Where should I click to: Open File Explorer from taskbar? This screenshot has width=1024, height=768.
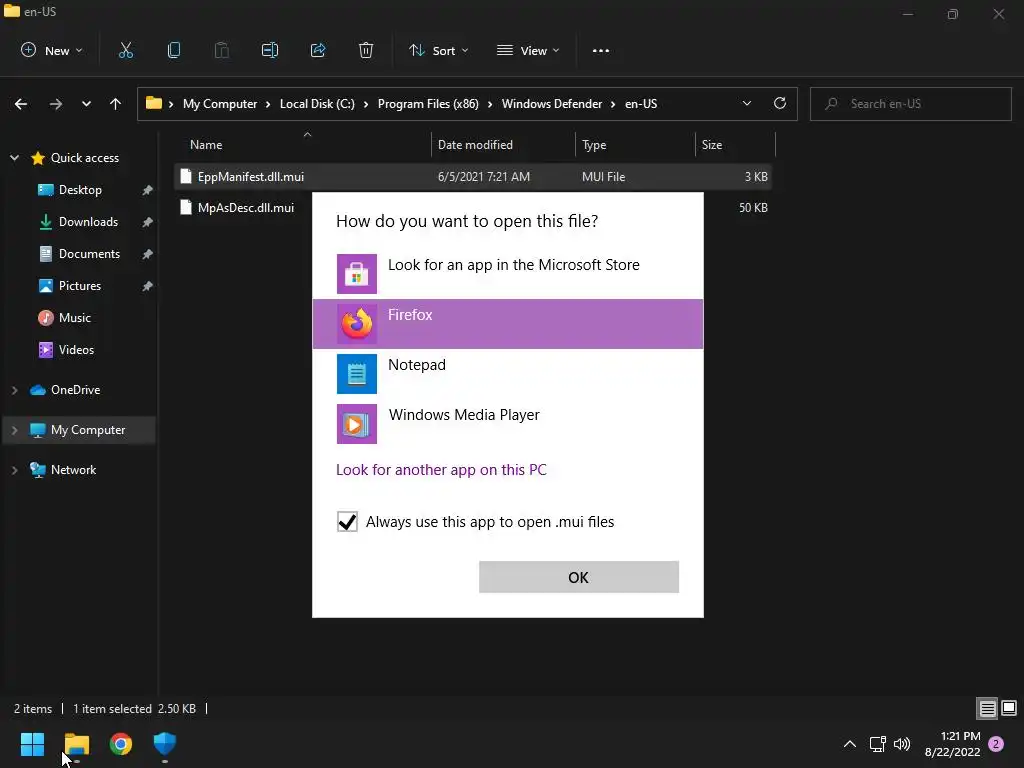click(76, 744)
